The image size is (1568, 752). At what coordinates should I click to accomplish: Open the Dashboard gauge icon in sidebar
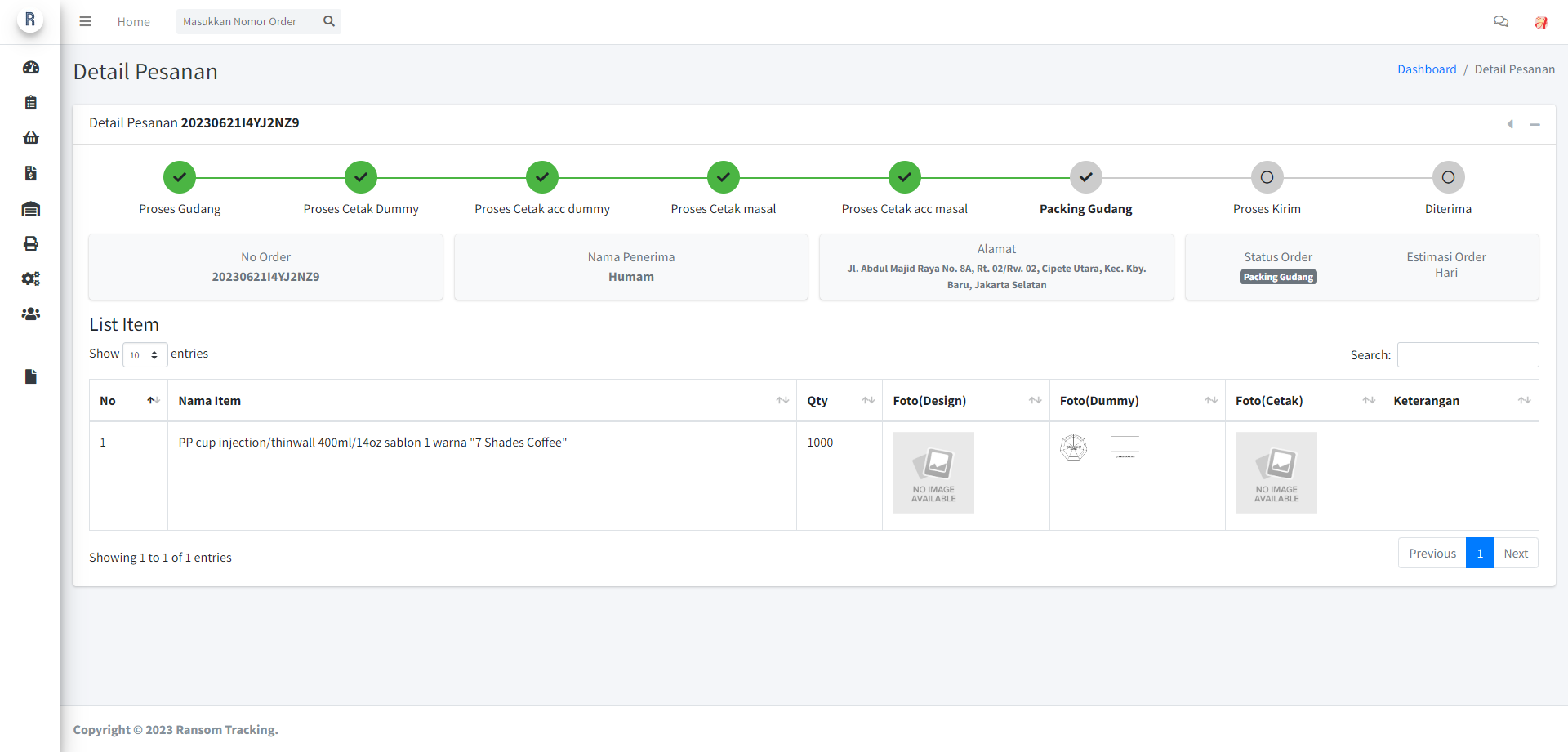31,68
